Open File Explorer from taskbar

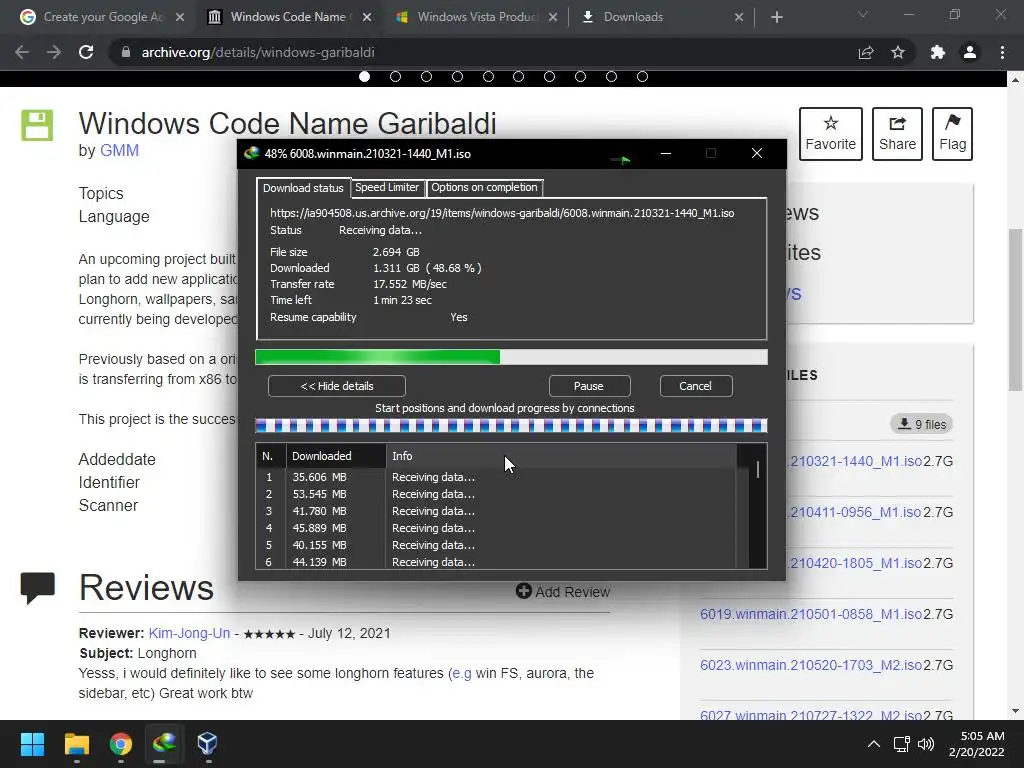click(76, 744)
